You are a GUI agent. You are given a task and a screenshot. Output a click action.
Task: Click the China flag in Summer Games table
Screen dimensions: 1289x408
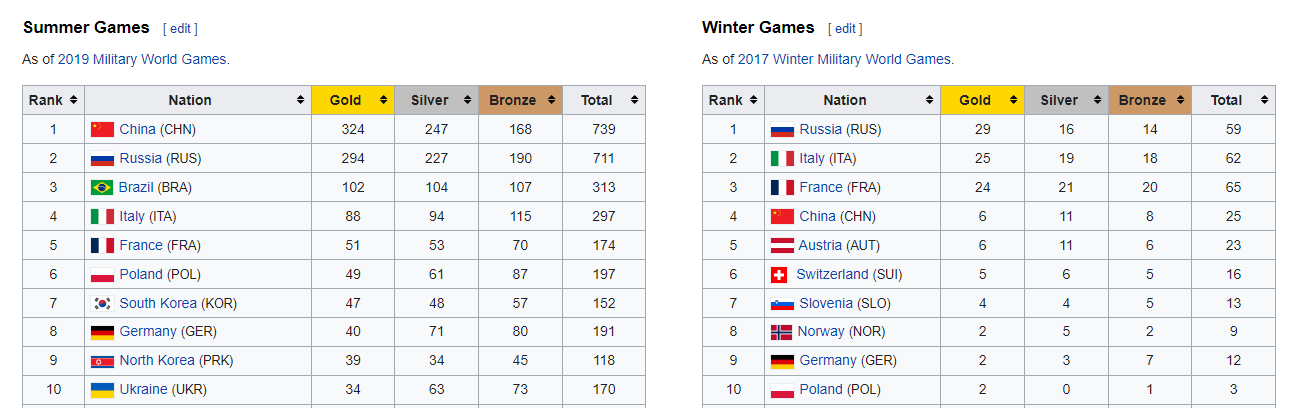(102, 129)
